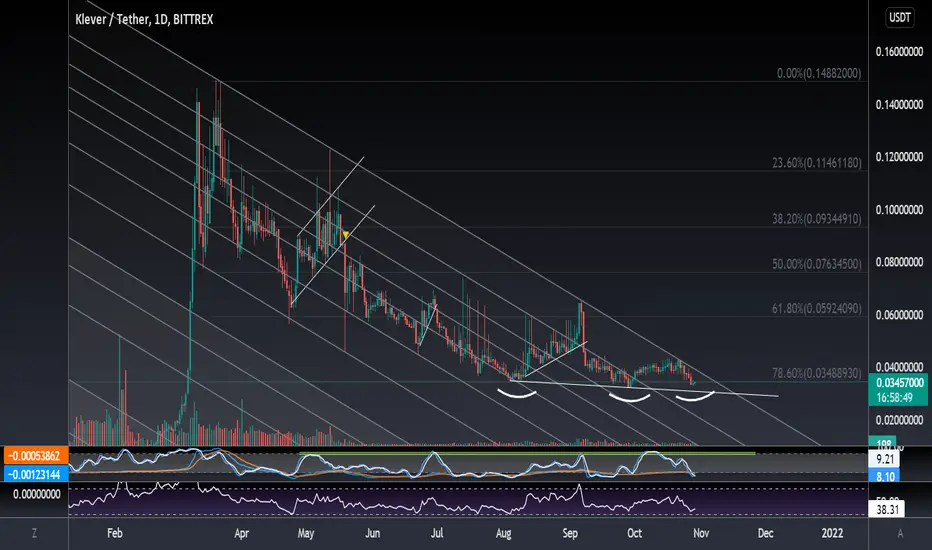Select the 78.60%(0.03488930) Fibonacci level label
The width and height of the screenshot is (932, 550).
click(x=817, y=373)
